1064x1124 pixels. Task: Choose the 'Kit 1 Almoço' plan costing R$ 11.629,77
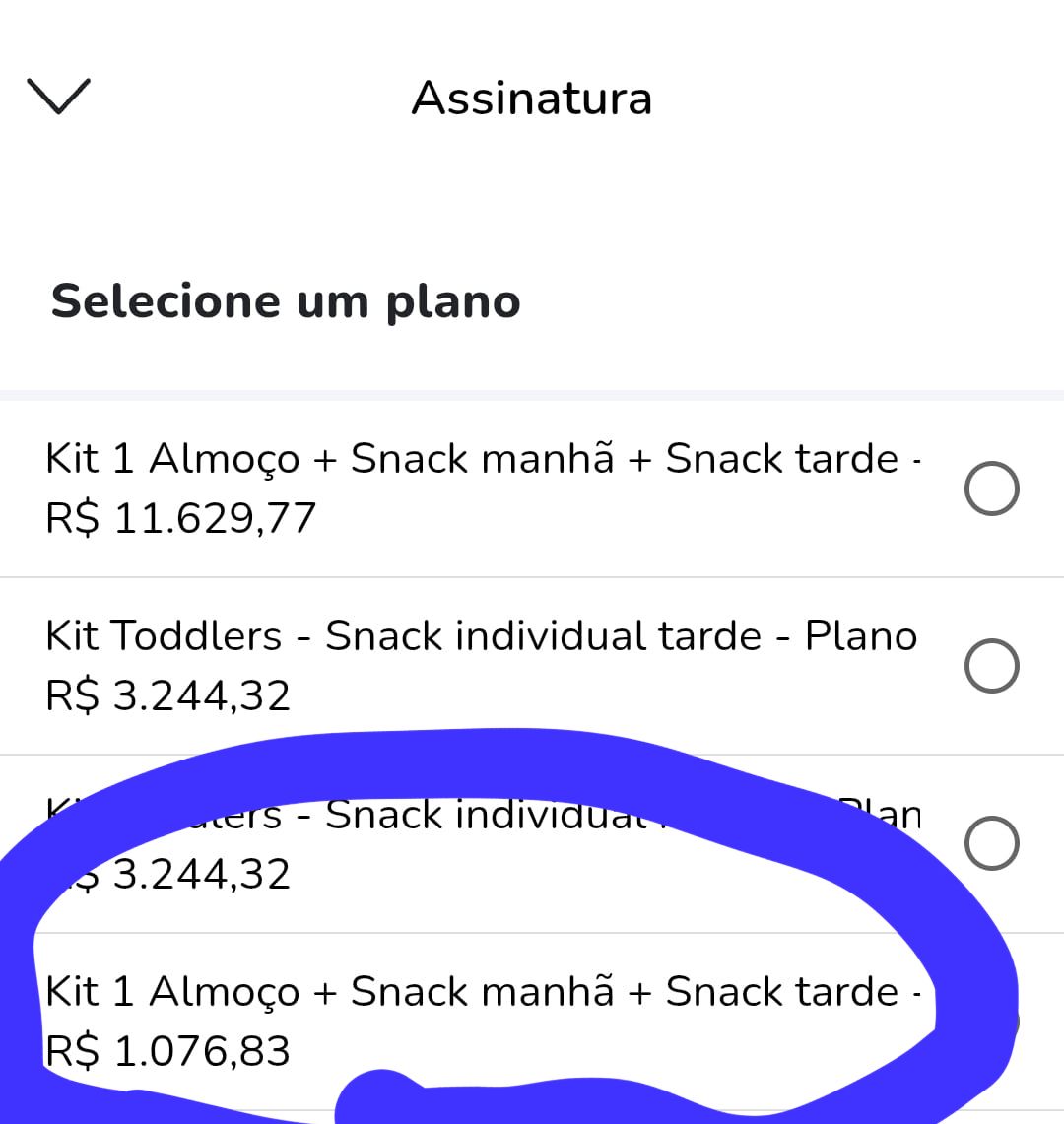coord(532,489)
